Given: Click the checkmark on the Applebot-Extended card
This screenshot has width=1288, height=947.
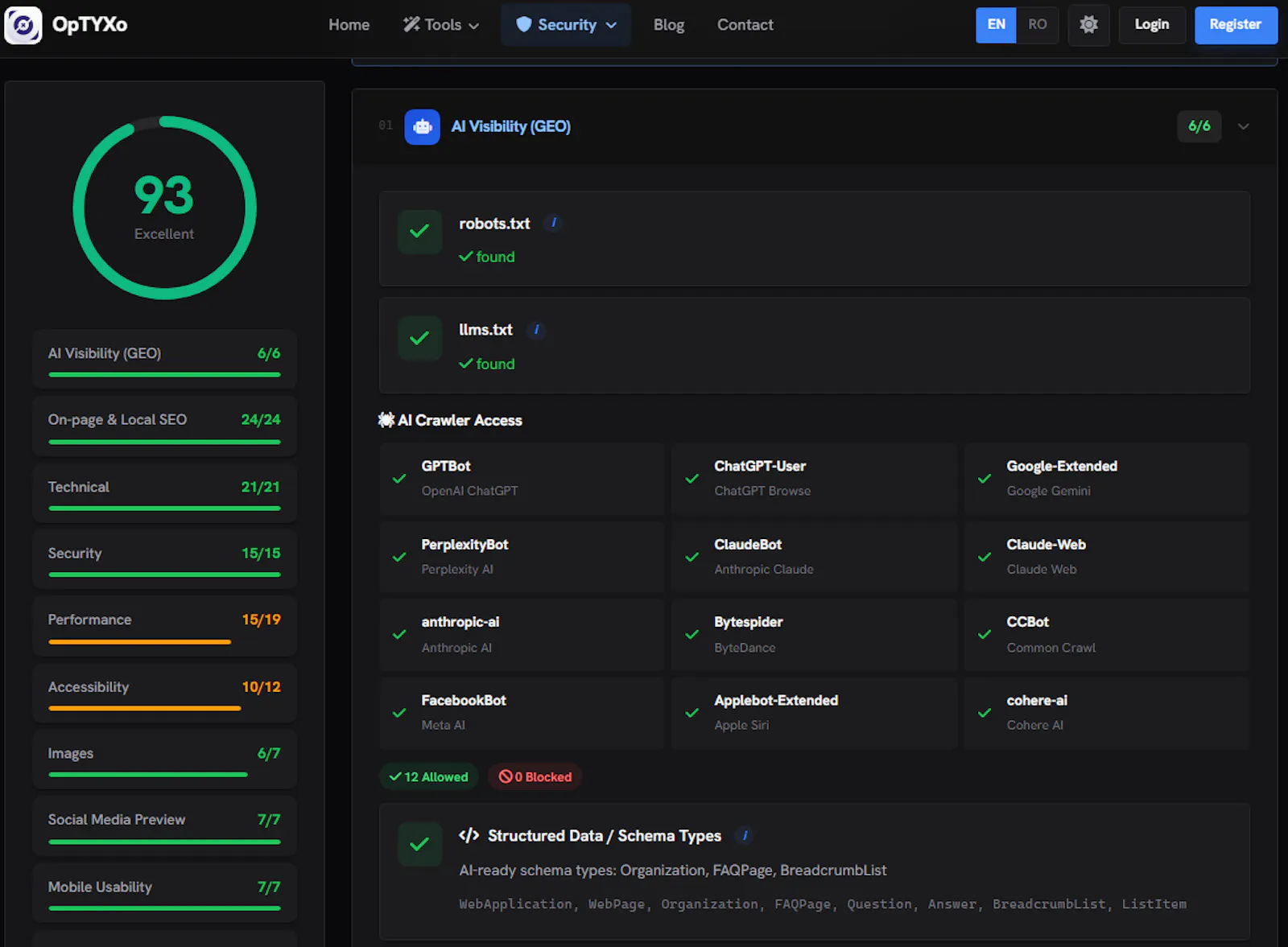Looking at the screenshot, I should point(691,713).
